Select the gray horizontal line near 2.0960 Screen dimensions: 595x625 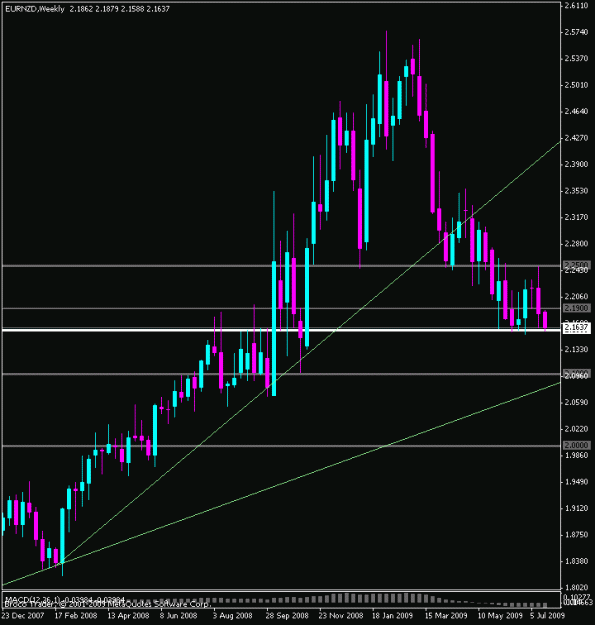[x=281, y=374]
